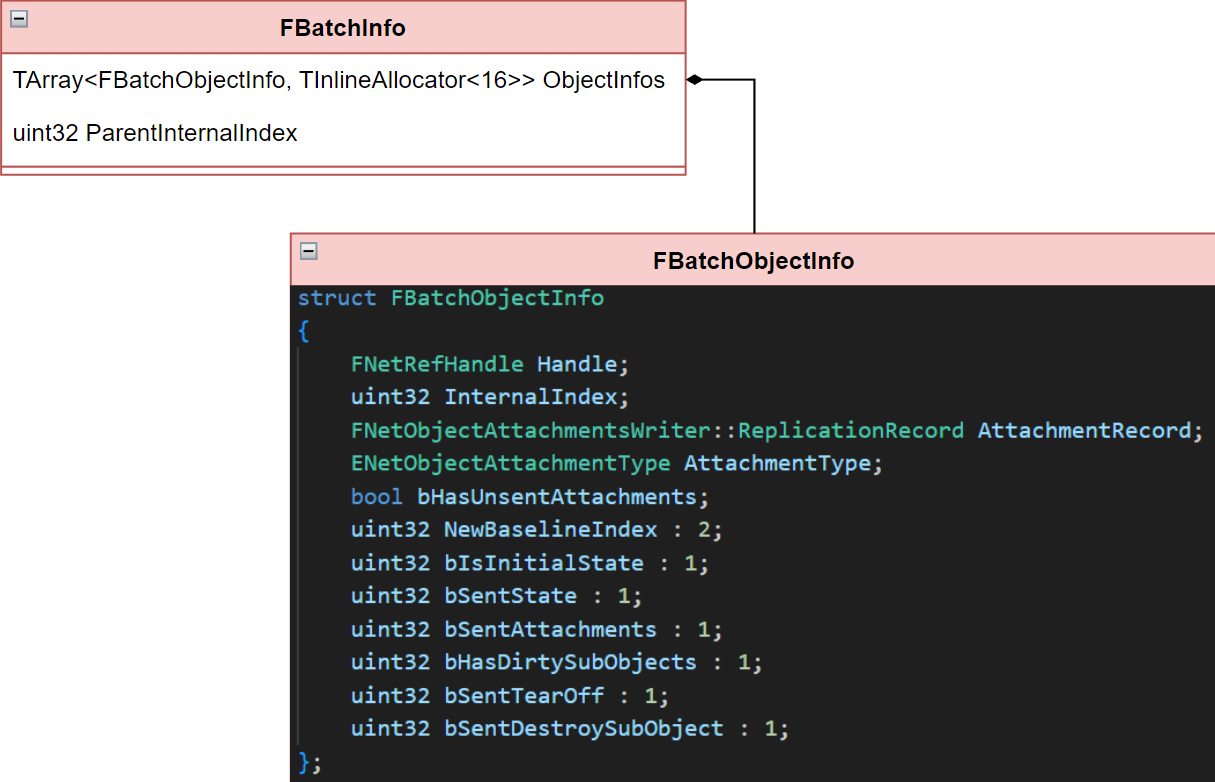Click the uint32 ParentInternalIndex field
The width and height of the screenshot is (1215, 782).
click(155, 133)
